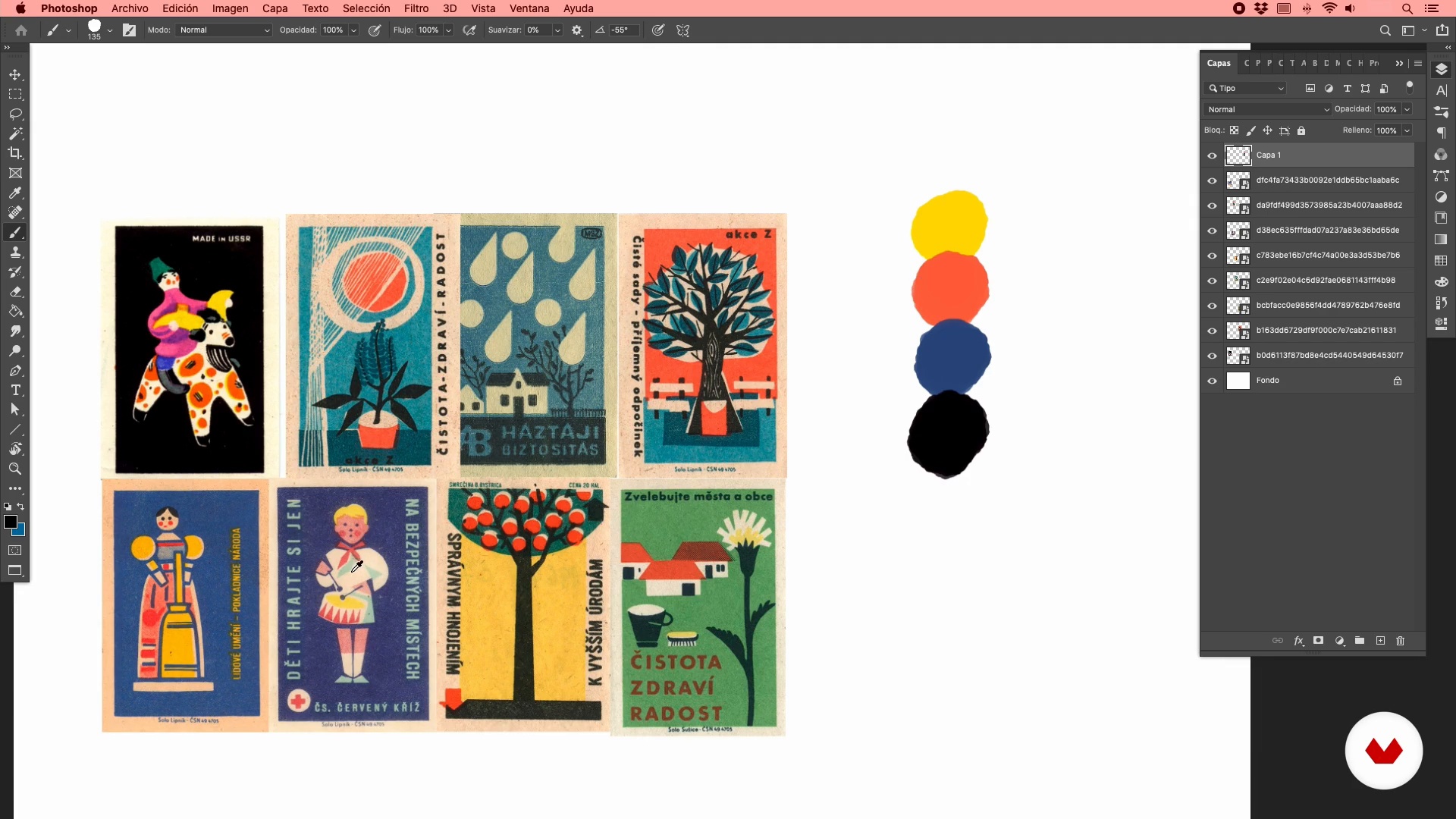Open the brush Modo dropdown
The height and width of the screenshot is (819, 1456).
(x=224, y=30)
